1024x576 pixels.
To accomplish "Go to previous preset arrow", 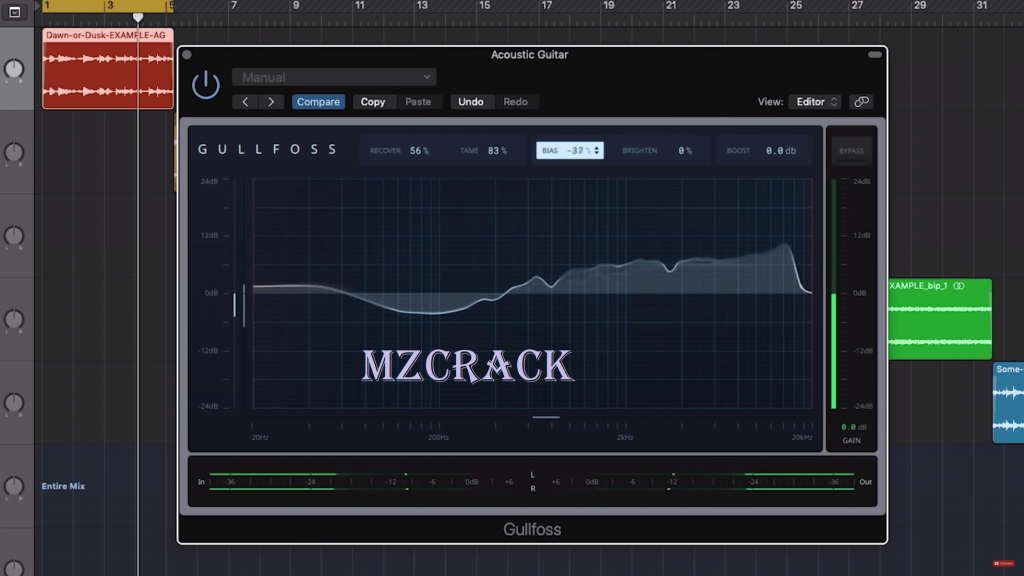I will click(245, 102).
